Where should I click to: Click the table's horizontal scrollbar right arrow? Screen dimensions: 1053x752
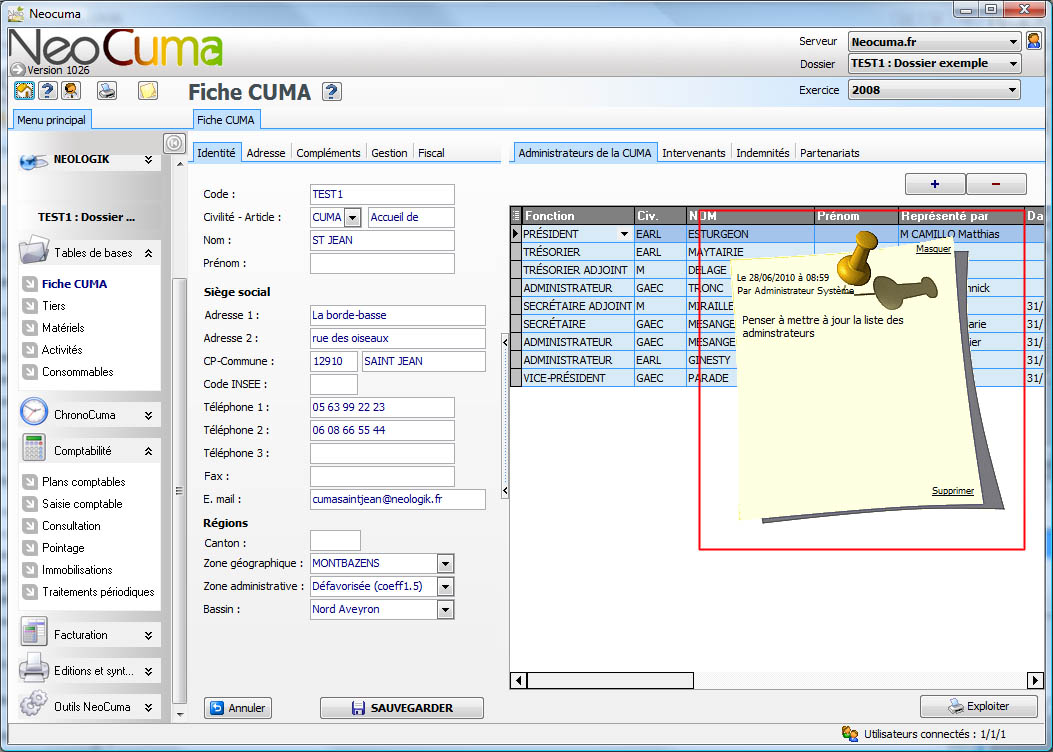click(1036, 681)
